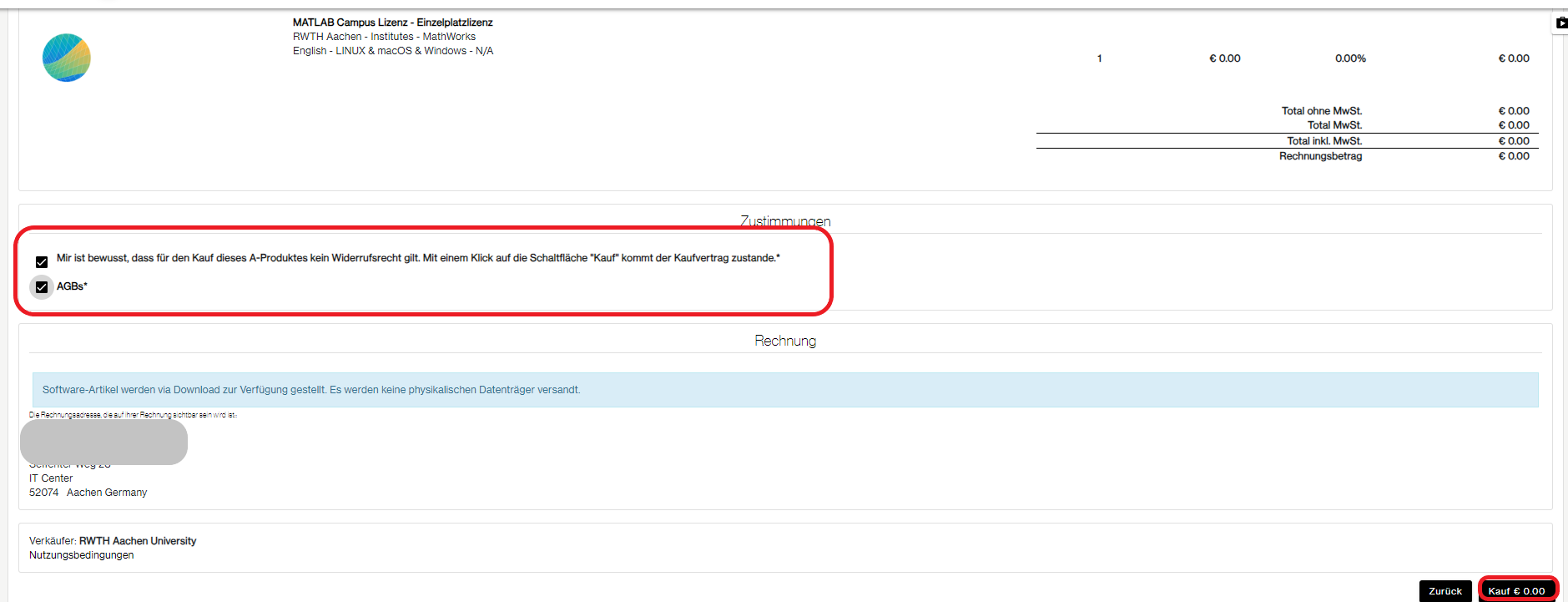Image resolution: width=1568 pixels, height=602 pixels.
Task: Click the blue software download info banner
Action: click(x=784, y=390)
